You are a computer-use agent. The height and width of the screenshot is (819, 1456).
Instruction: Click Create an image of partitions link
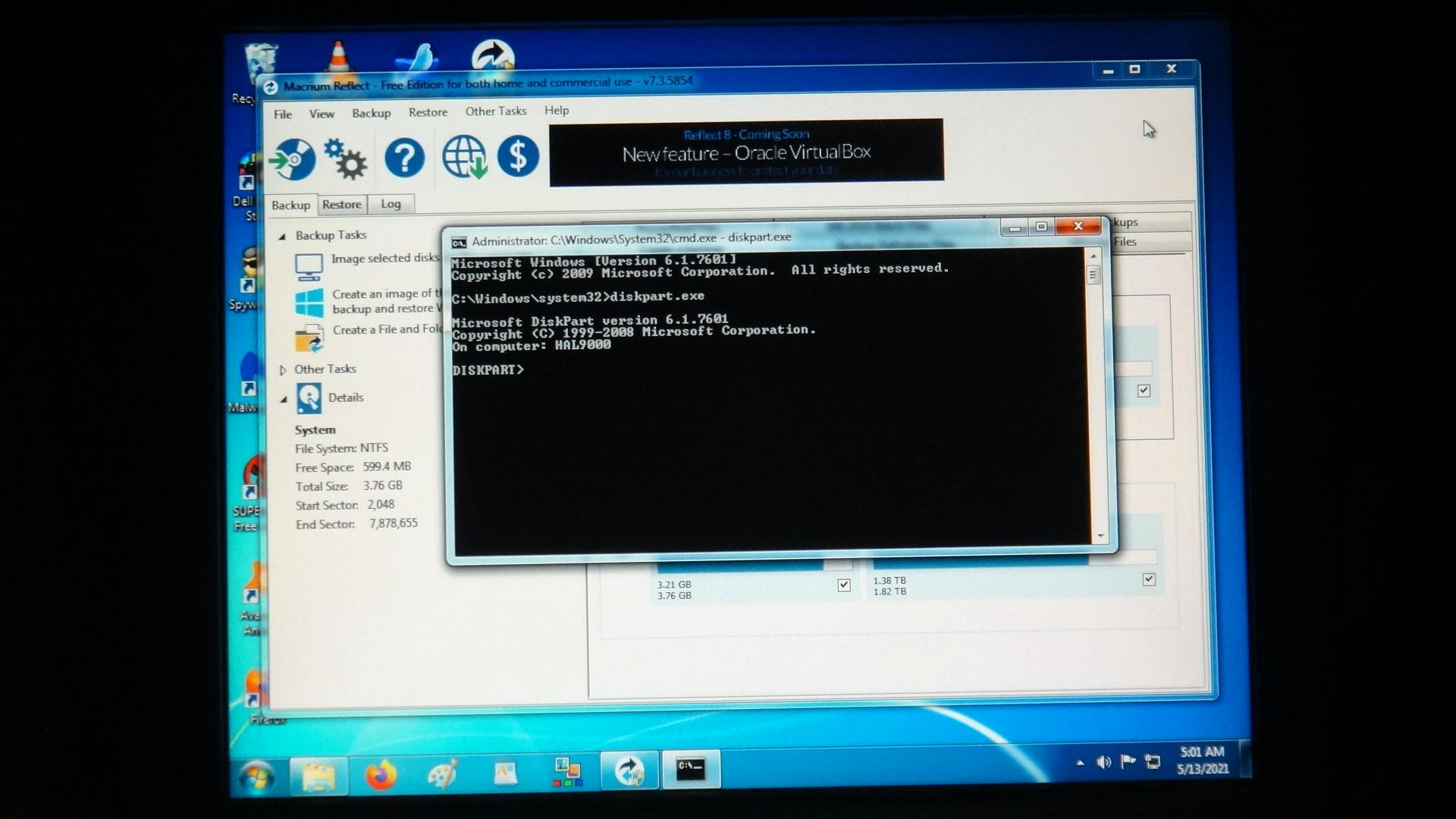coord(387,301)
